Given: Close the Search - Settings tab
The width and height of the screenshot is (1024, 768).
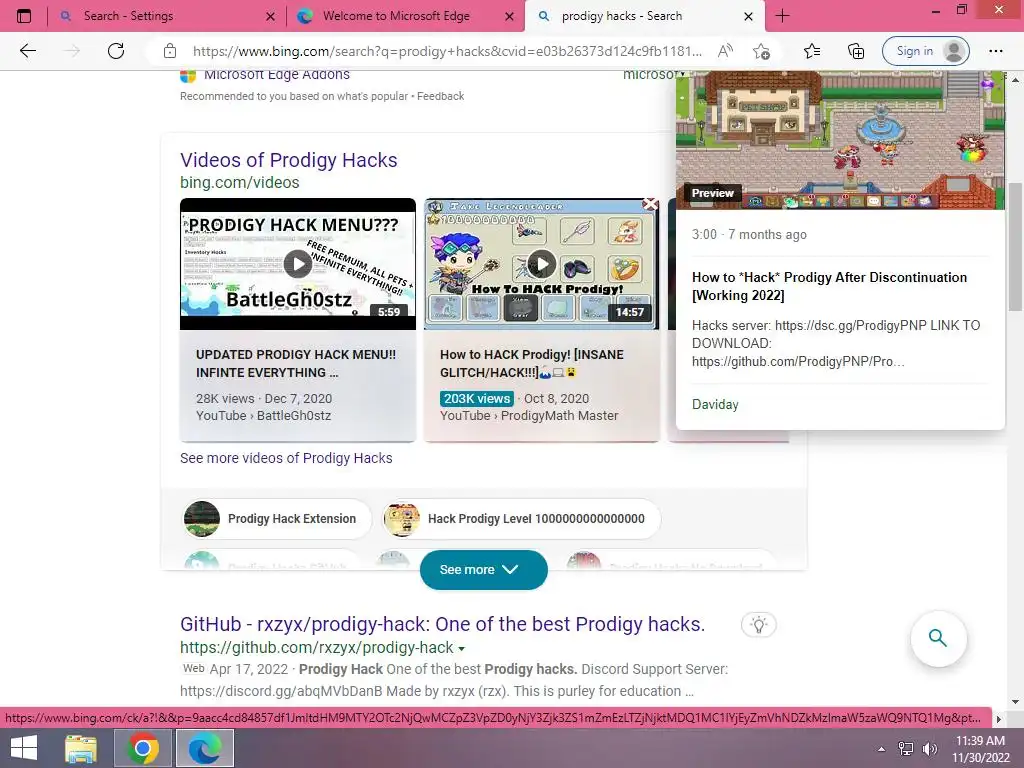Looking at the screenshot, I should (x=270, y=16).
